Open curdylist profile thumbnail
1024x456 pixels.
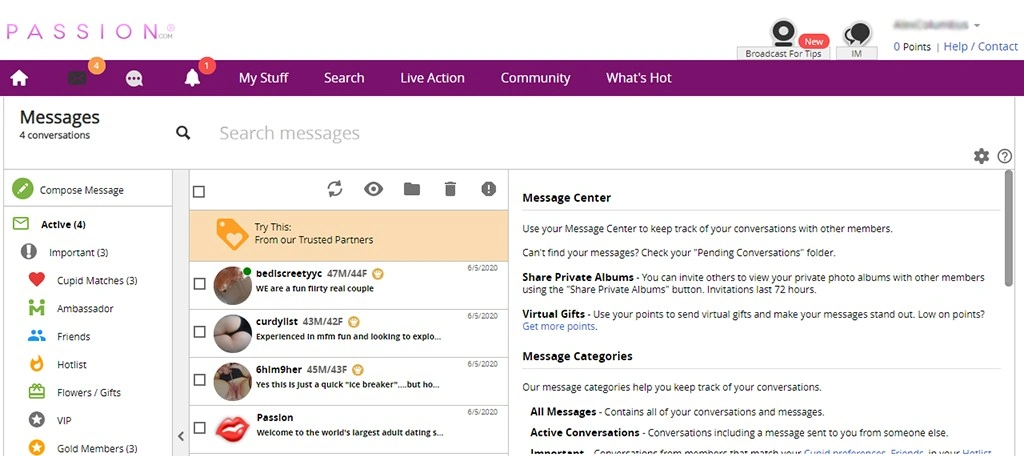232,333
